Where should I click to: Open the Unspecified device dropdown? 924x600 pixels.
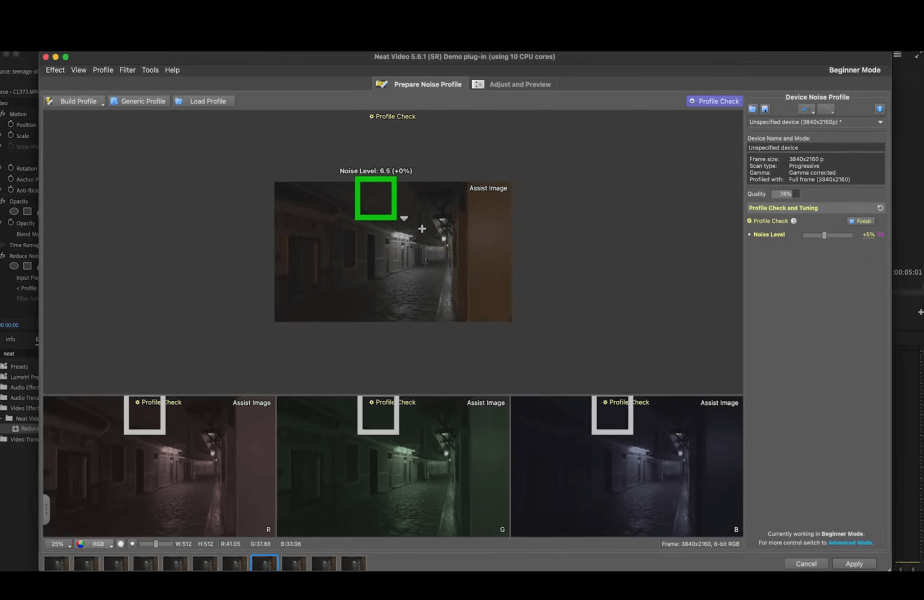click(x=816, y=122)
